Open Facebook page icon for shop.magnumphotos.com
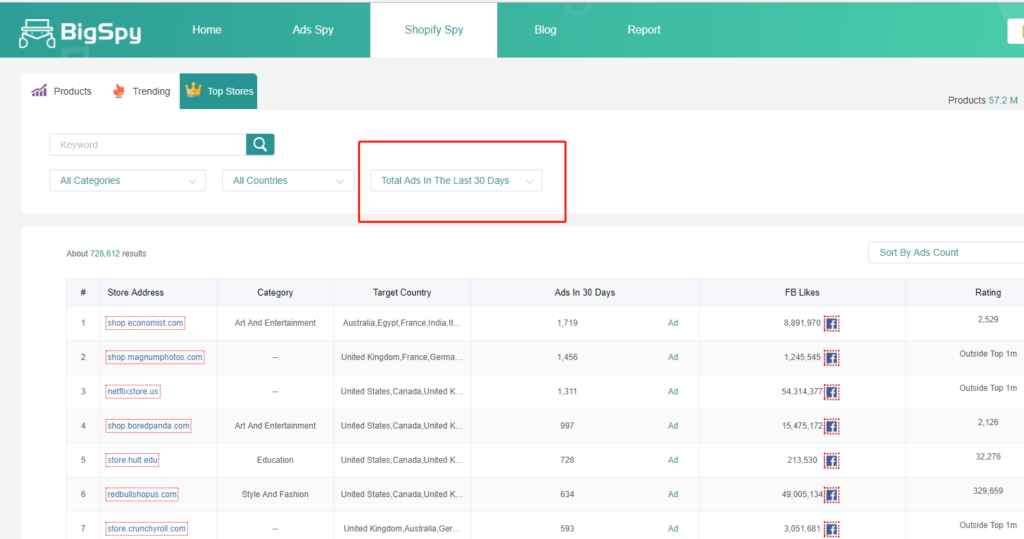The image size is (1024, 539). pos(831,358)
